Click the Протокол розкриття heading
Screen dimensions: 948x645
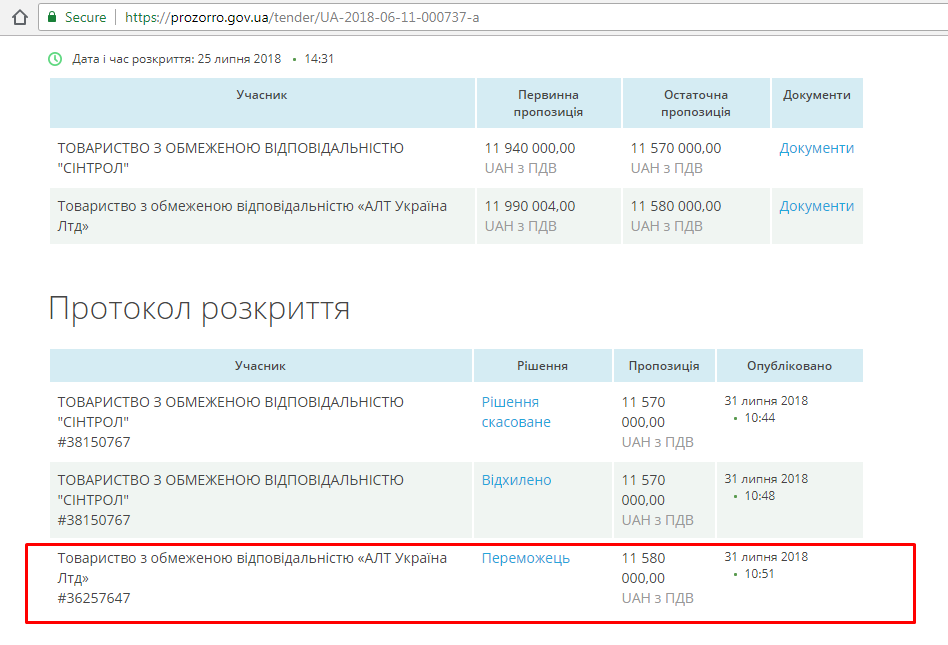pos(199,308)
